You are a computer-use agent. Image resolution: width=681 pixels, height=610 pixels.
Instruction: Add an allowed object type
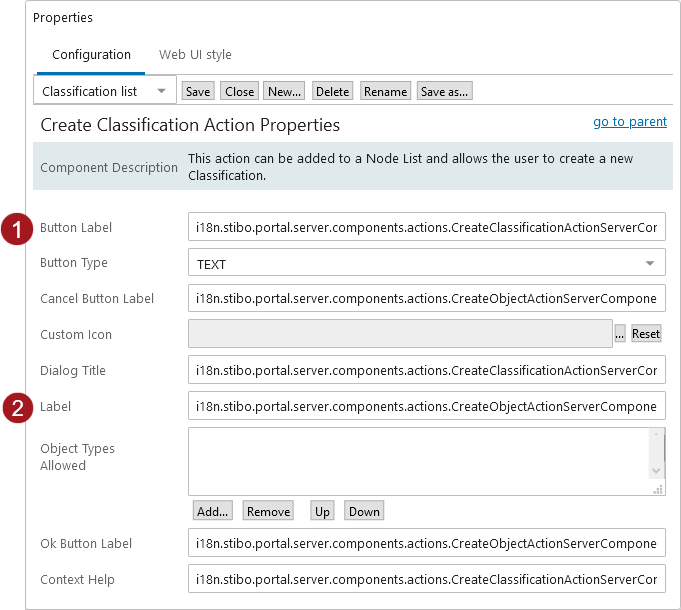(212, 511)
